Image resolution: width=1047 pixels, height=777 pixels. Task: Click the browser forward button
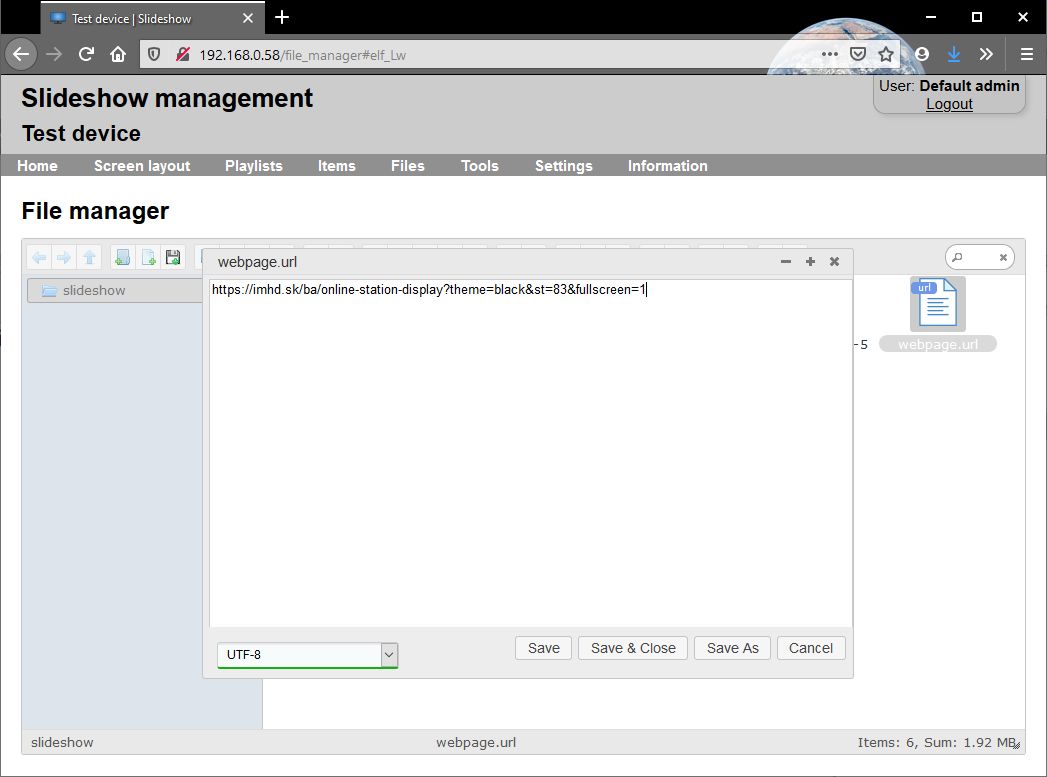click(54, 54)
